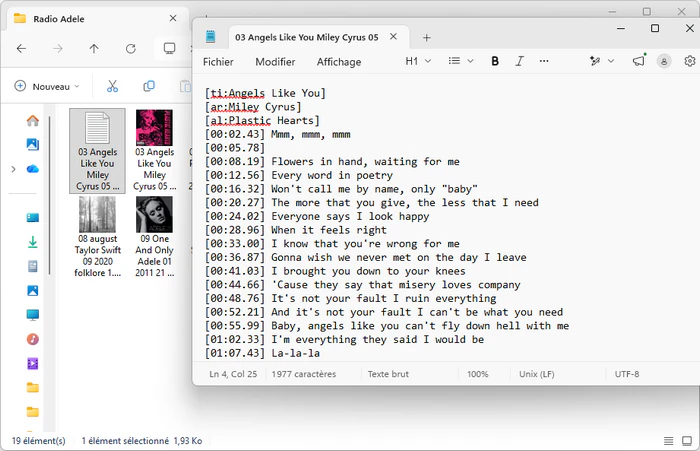Screen dimensions: 700x451
Task: Click the 100% zoom level
Action: 478,374
